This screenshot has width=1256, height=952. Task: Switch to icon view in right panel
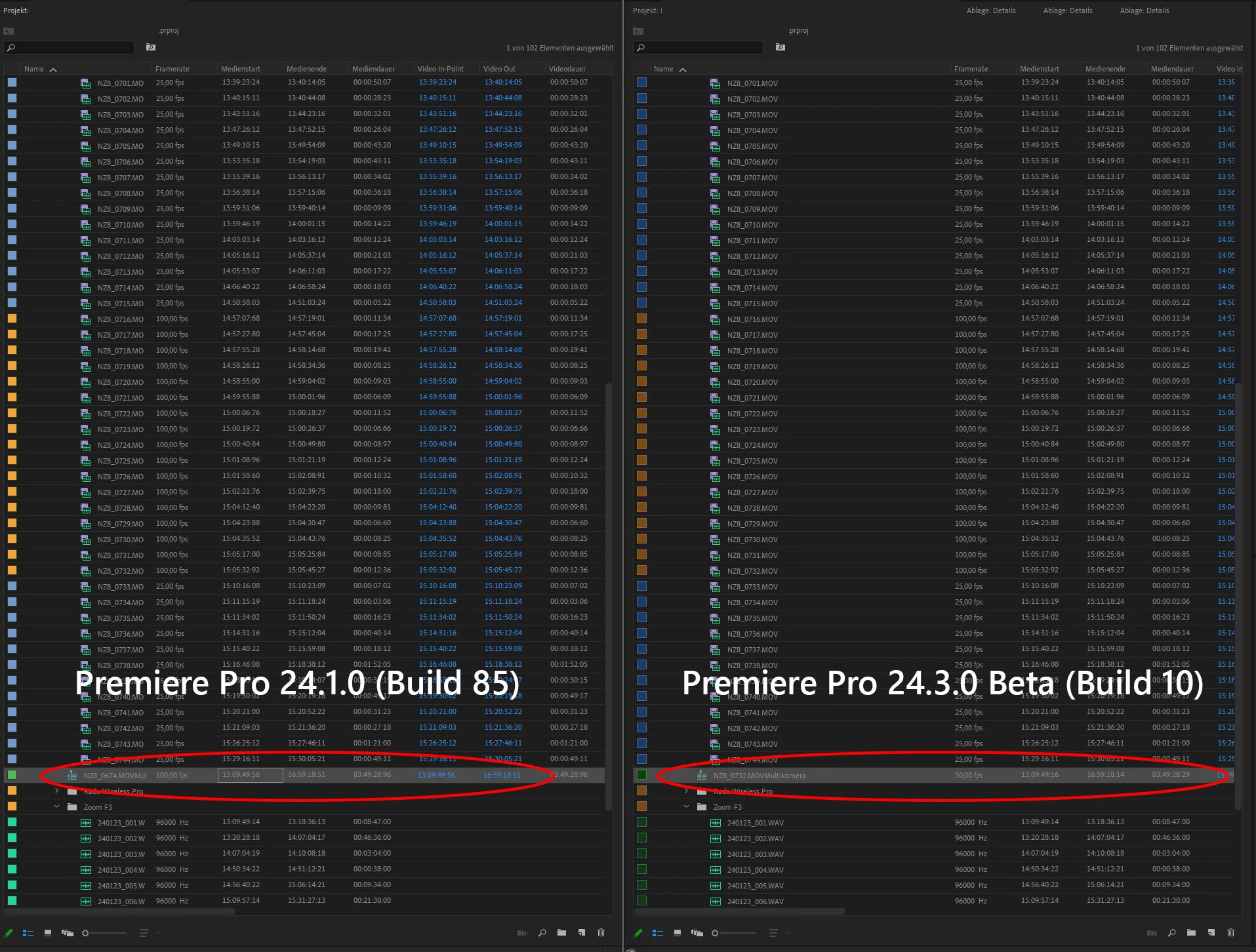coord(678,933)
